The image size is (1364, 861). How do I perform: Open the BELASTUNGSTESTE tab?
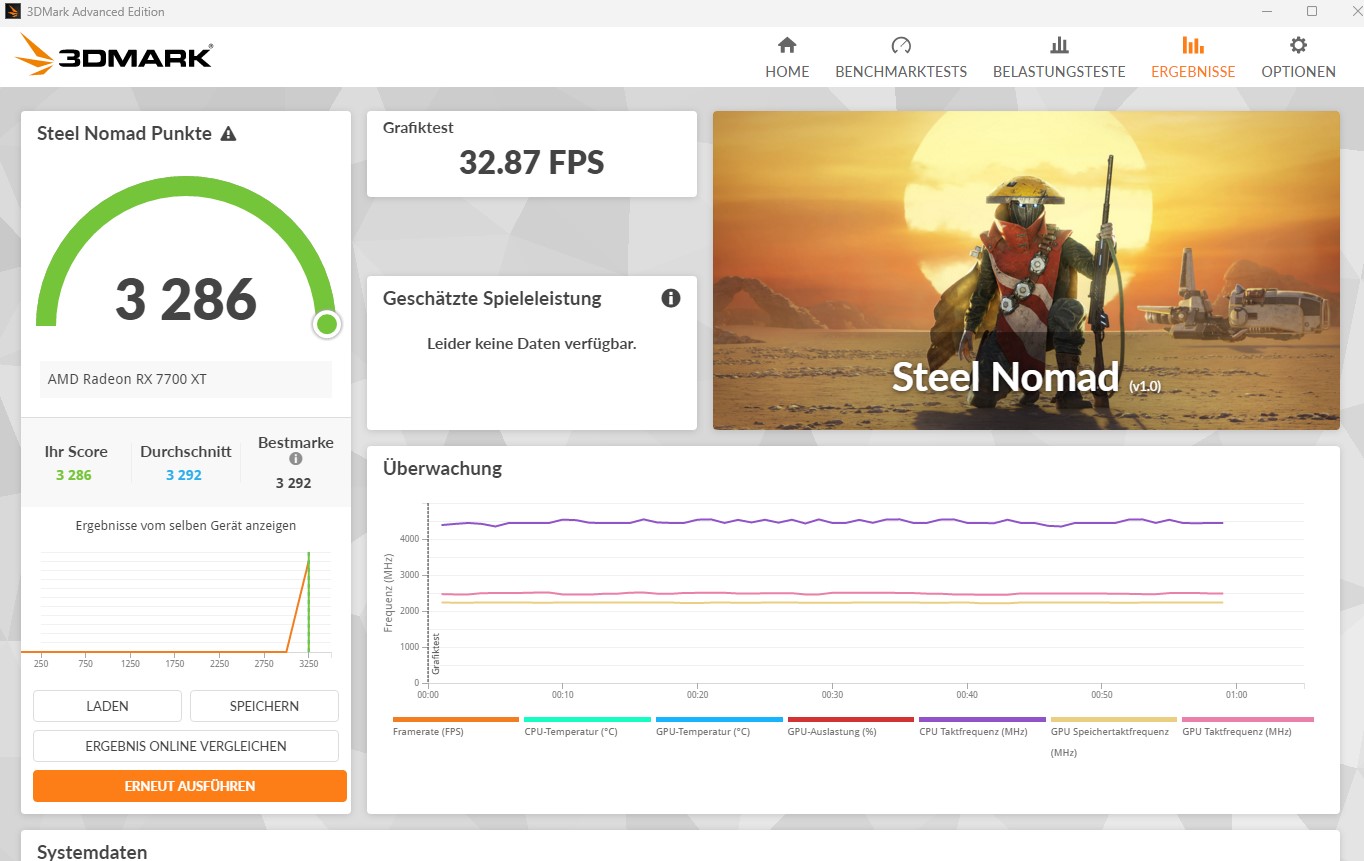pos(1059,57)
